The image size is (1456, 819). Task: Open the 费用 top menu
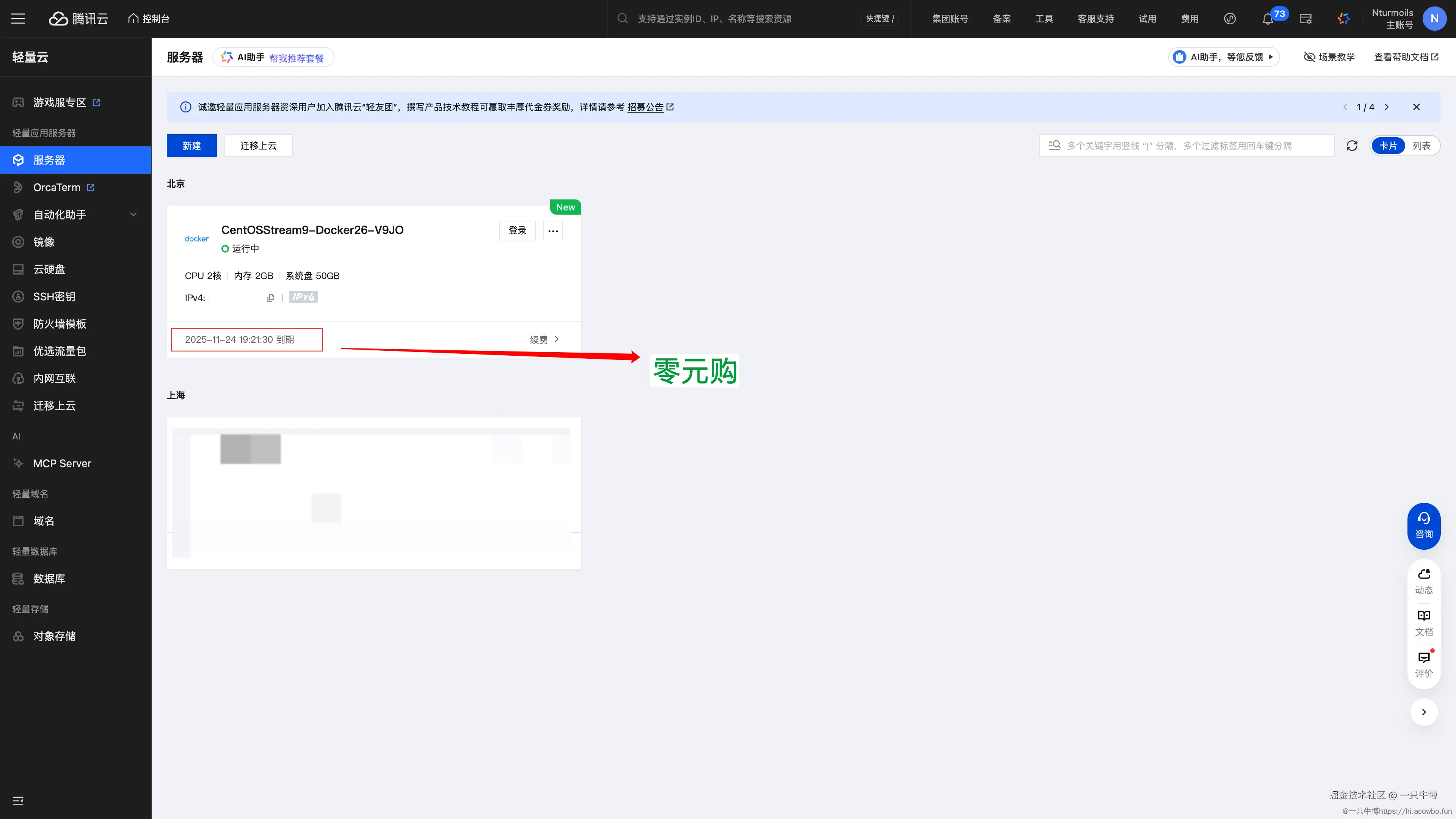click(x=1189, y=19)
